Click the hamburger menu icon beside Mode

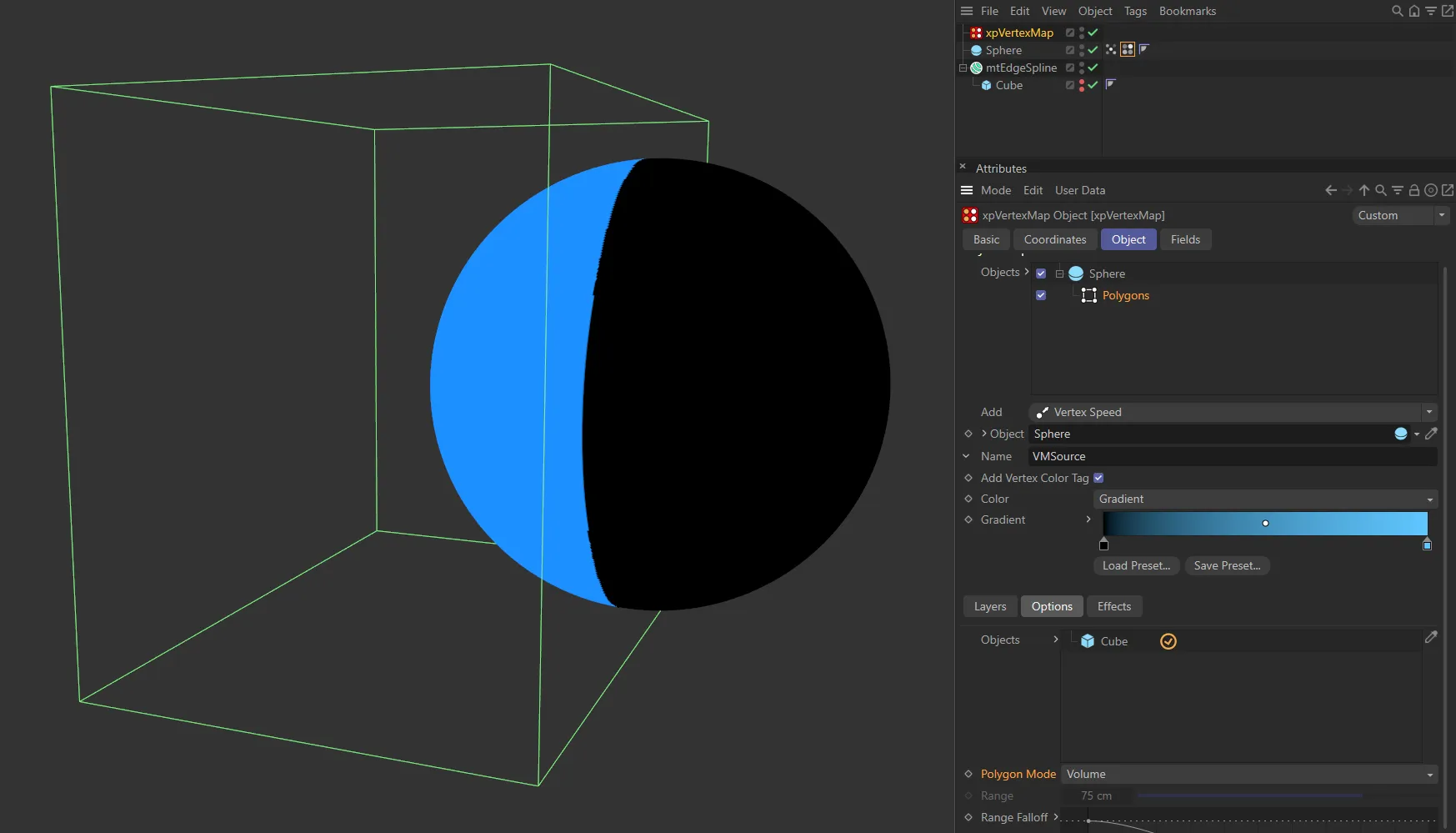(x=966, y=190)
